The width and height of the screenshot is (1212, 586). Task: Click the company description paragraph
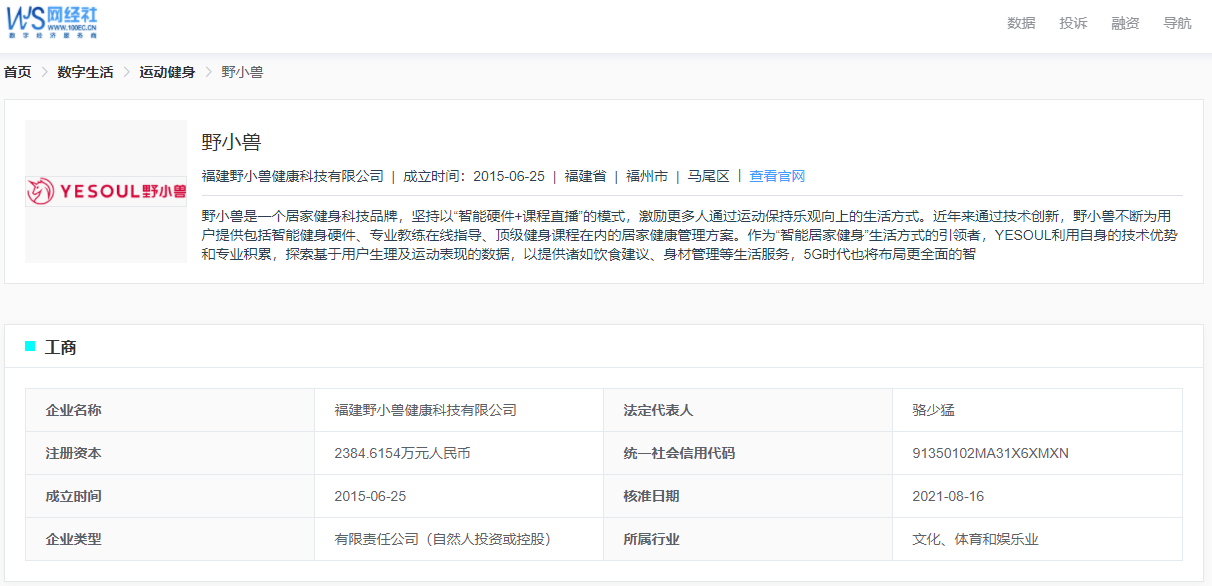point(691,235)
